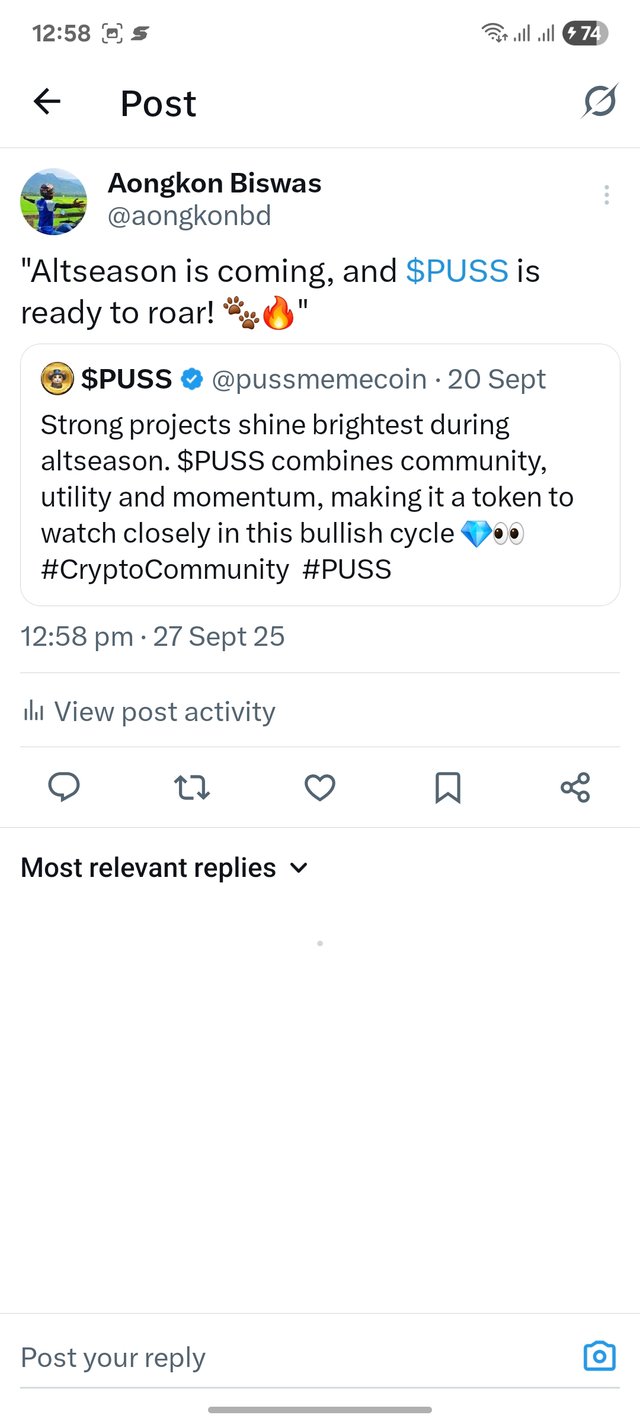Tap the share icon

pos(575,788)
